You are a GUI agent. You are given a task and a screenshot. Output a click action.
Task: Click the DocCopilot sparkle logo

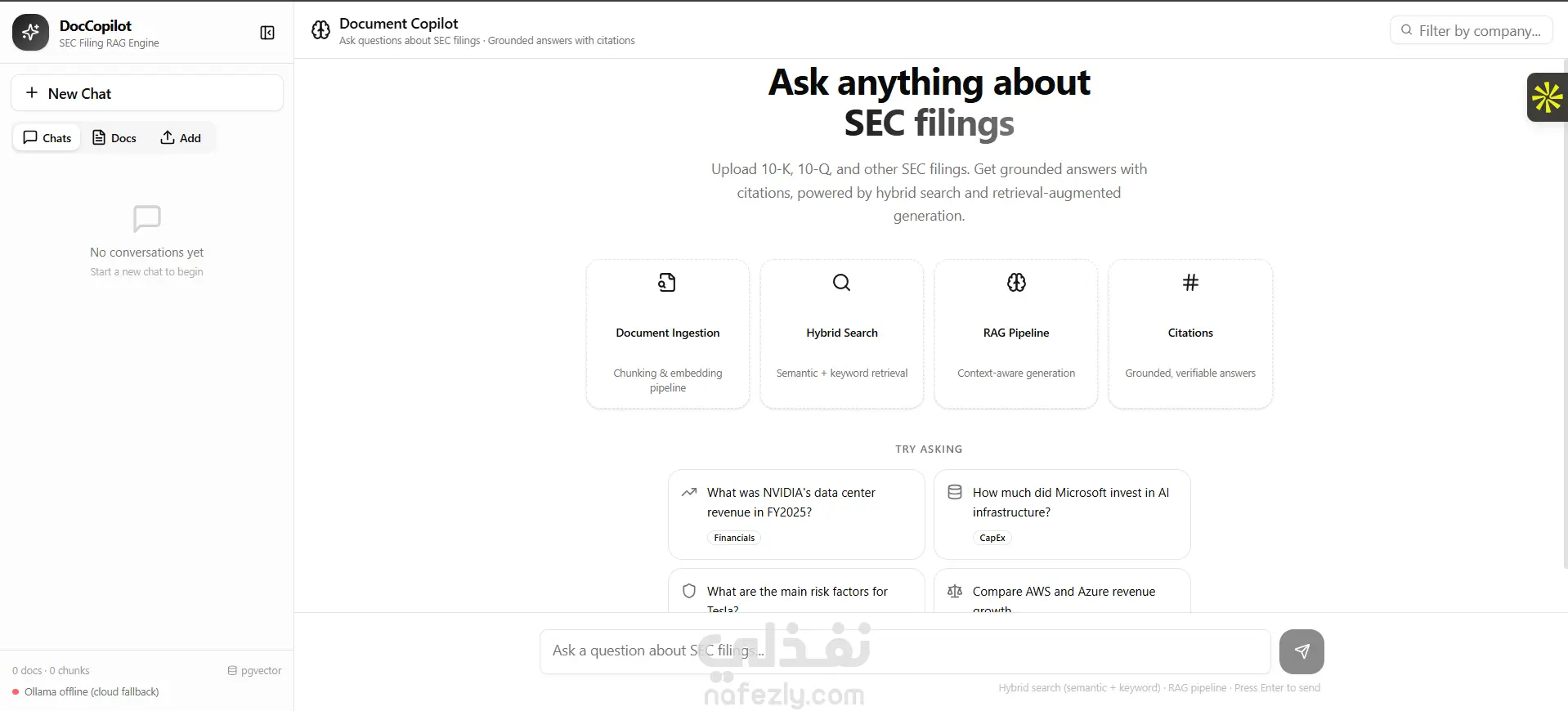pos(31,33)
